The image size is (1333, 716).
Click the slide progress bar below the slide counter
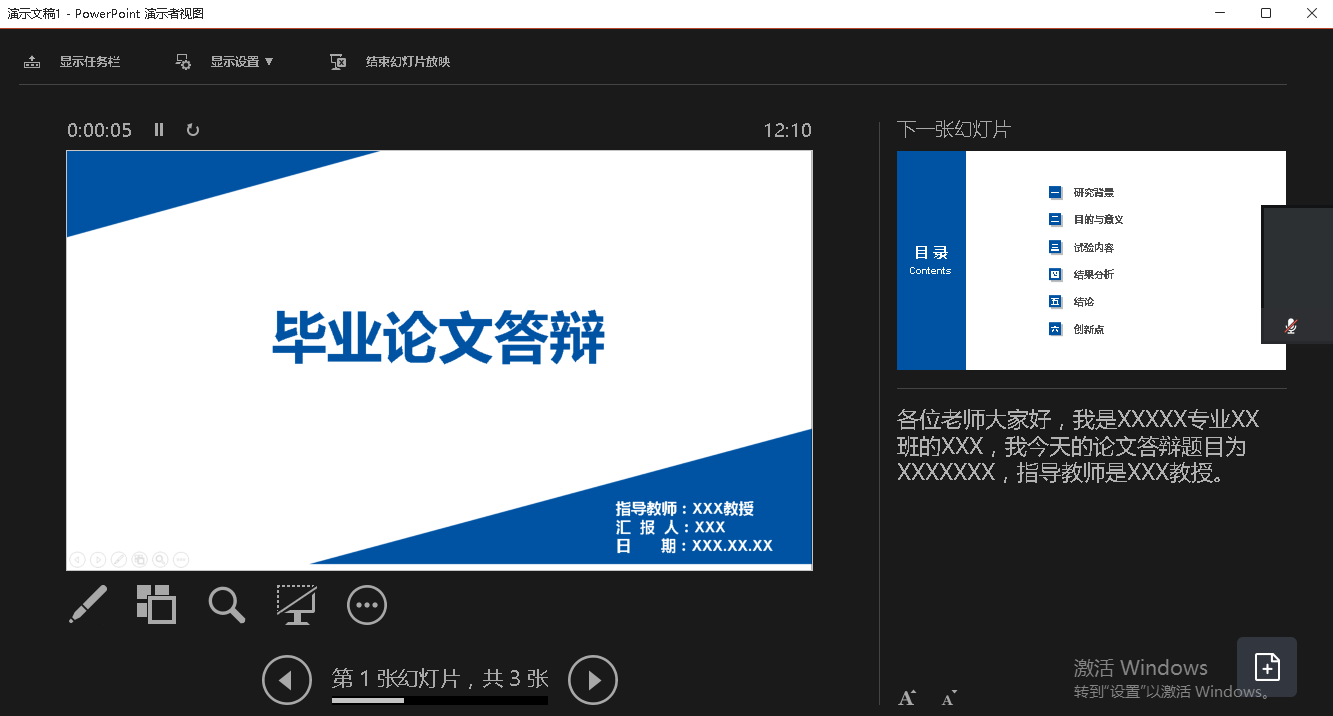point(439,700)
